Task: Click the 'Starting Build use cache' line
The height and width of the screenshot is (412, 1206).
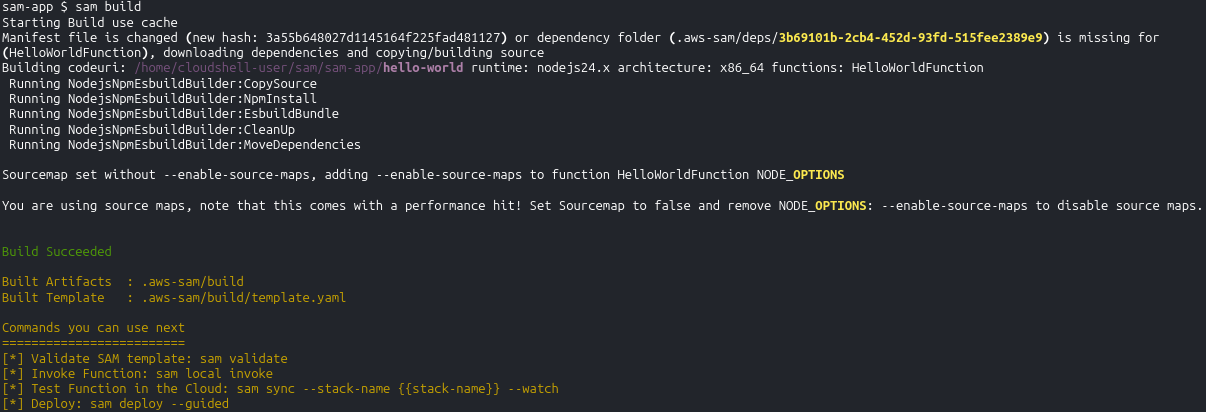Action: [x=90, y=22]
